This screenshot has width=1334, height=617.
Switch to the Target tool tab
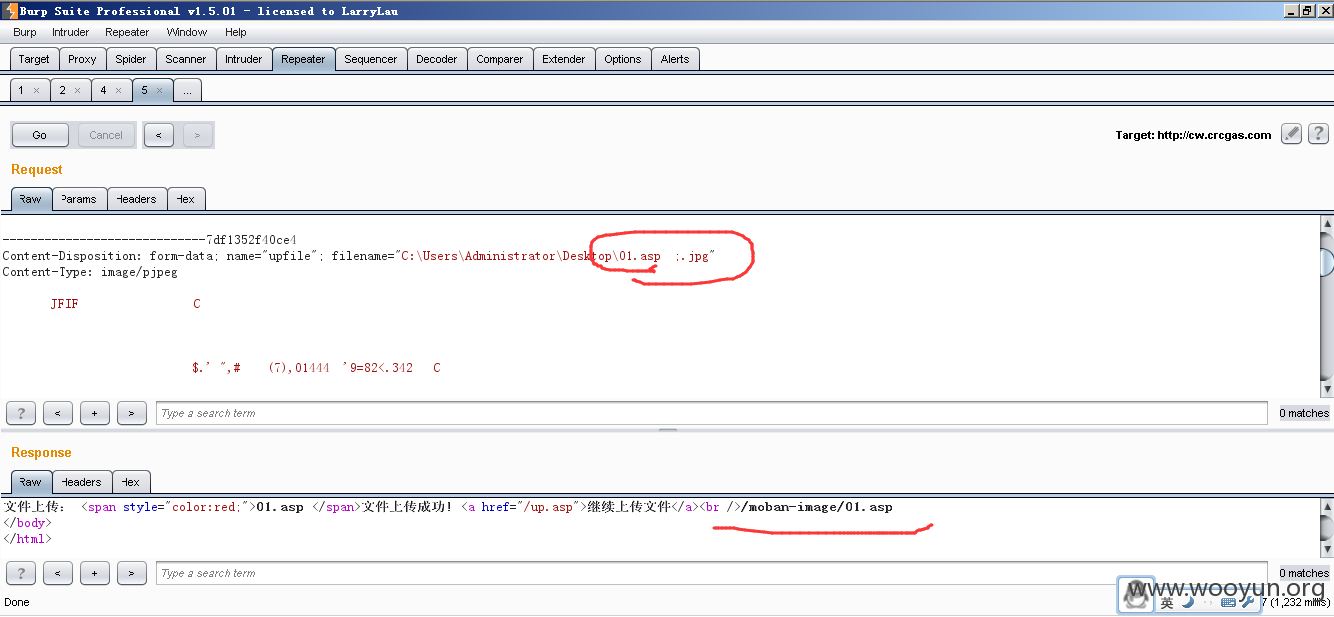(34, 59)
